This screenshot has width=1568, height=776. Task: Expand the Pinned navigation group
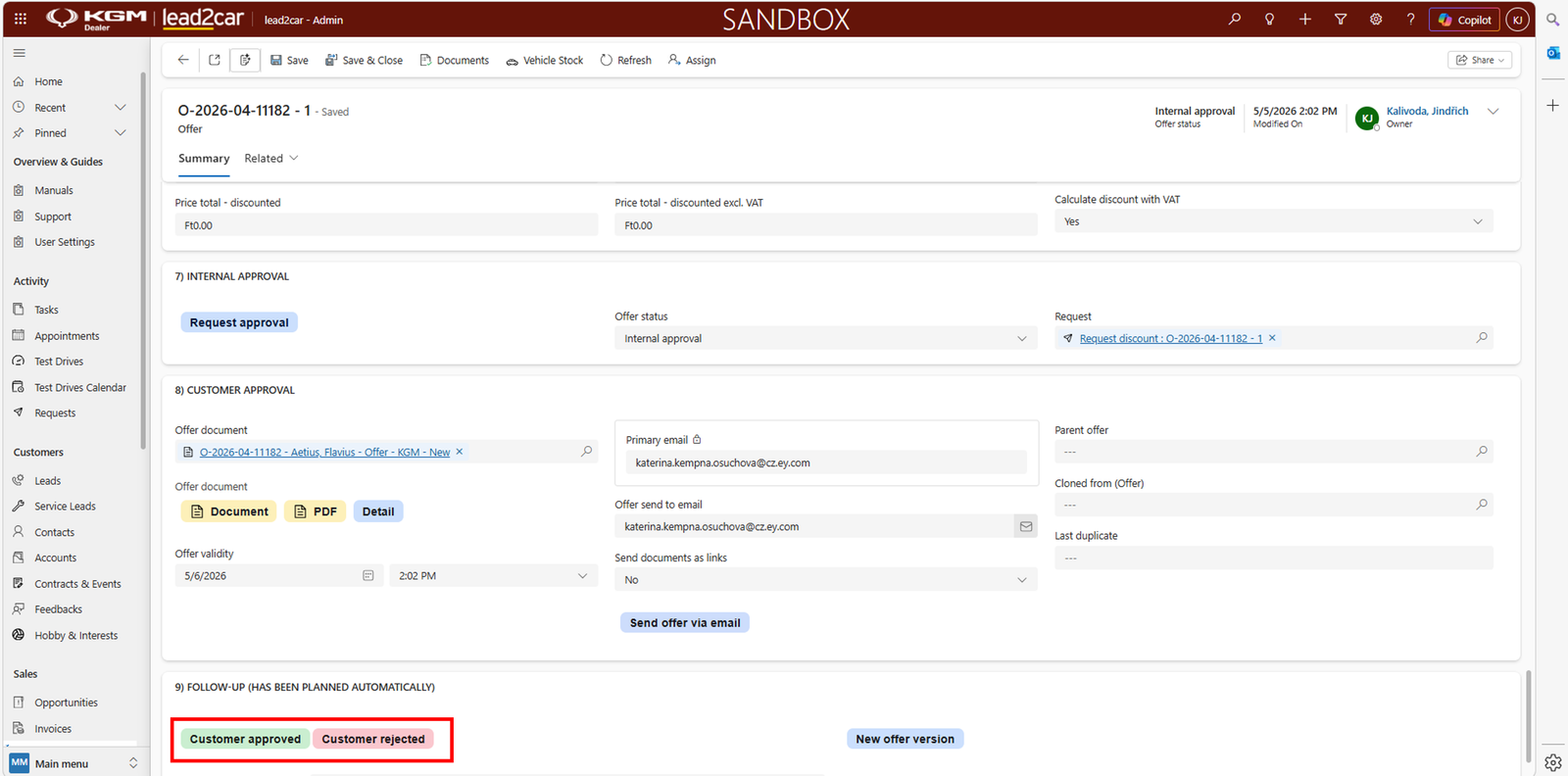(x=121, y=133)
